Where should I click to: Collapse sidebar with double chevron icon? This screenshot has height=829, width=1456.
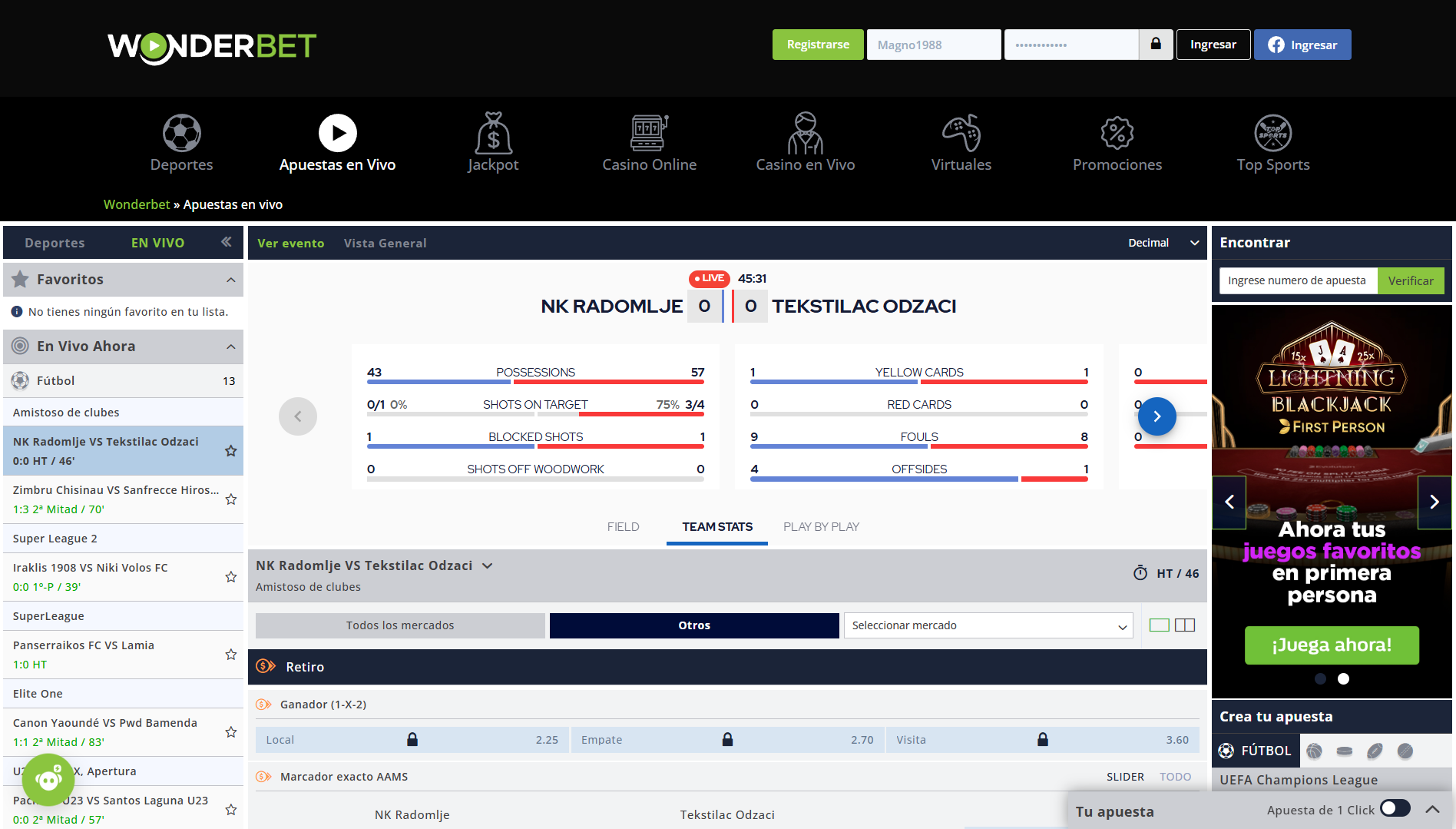pos(227,242)
